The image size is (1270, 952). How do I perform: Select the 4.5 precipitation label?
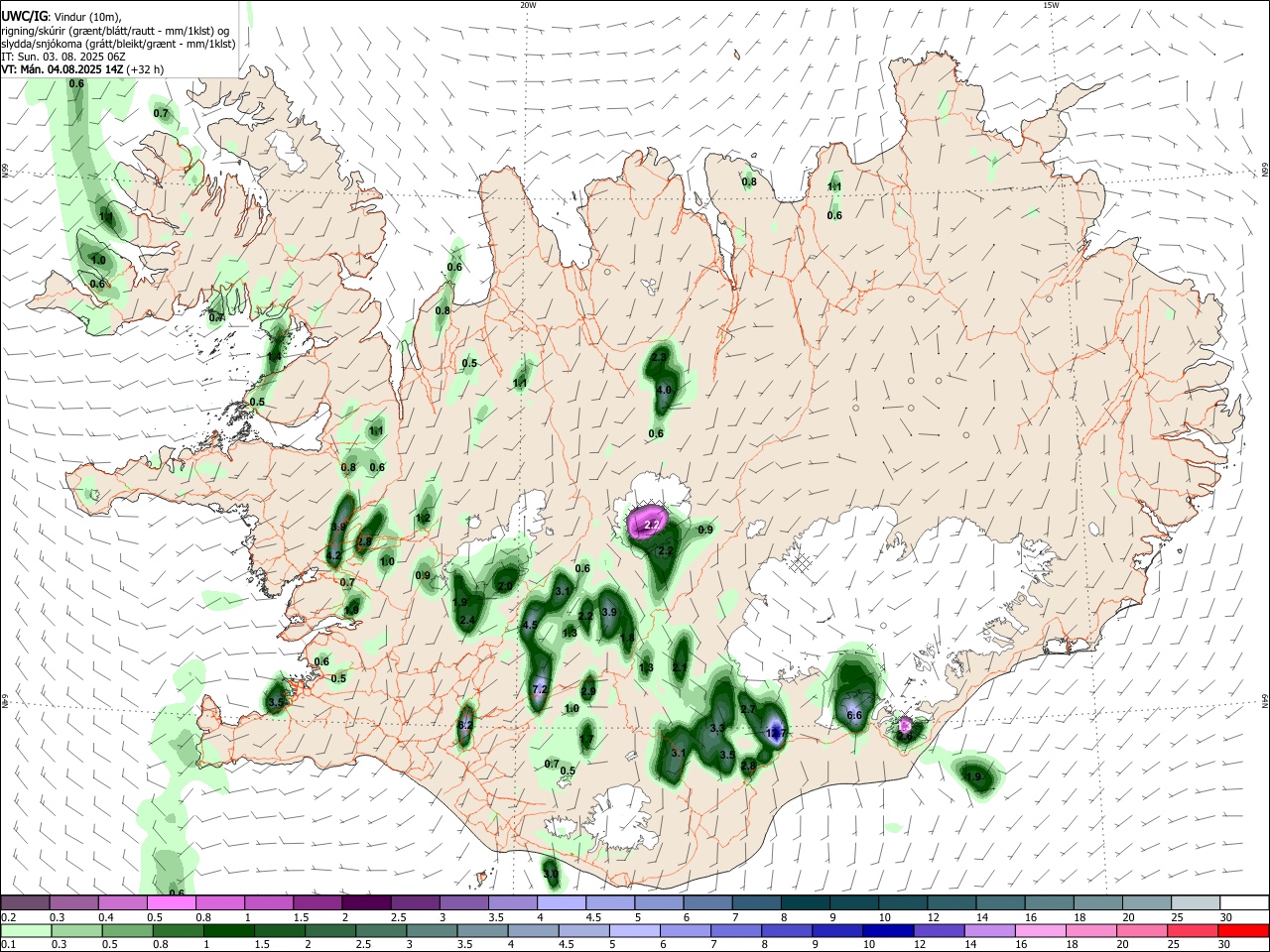pos(530,625)
